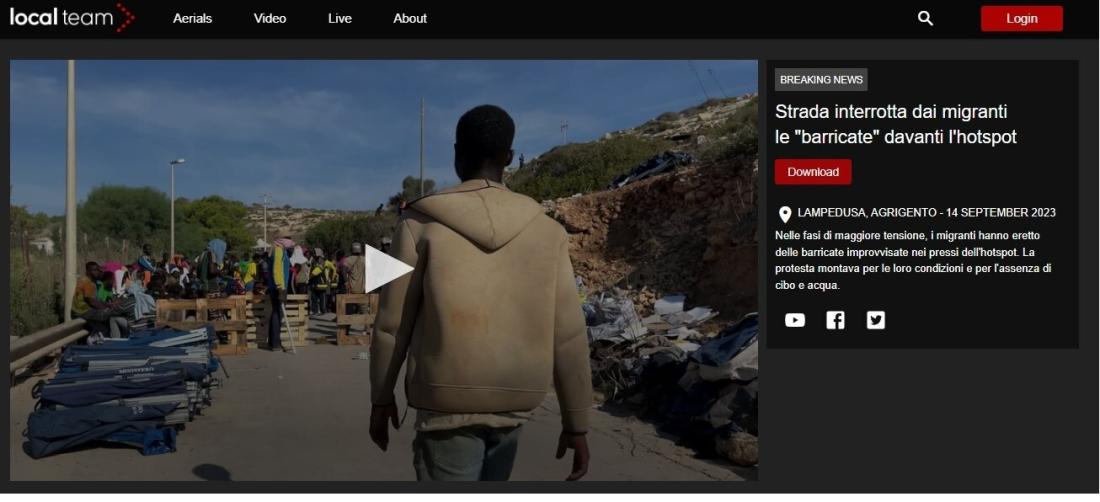This screenshot has width=1100, height=502.
Task: Open the About page
Action: (410, 19)
